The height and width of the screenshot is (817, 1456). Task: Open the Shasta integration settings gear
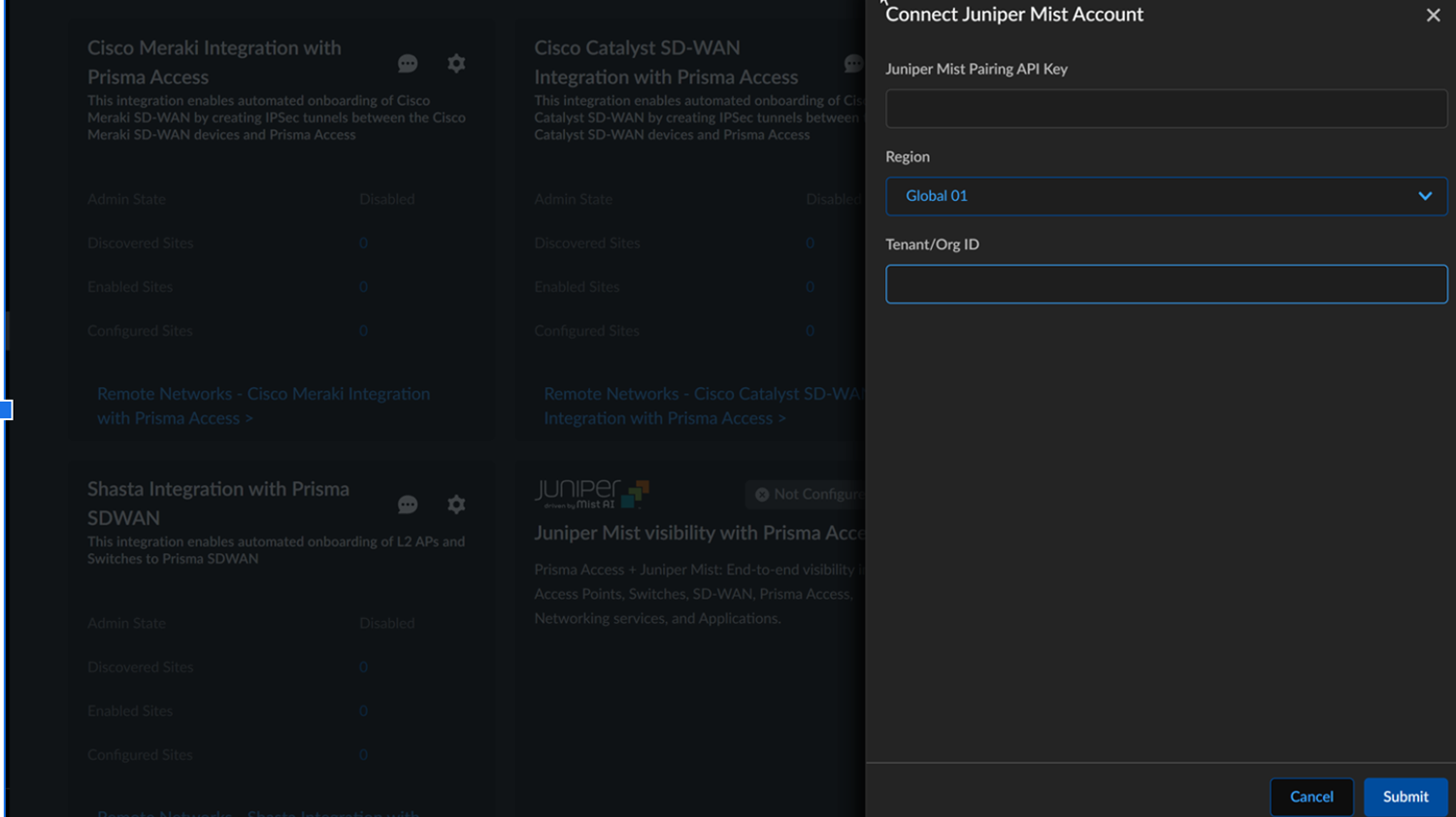point(456,505)
